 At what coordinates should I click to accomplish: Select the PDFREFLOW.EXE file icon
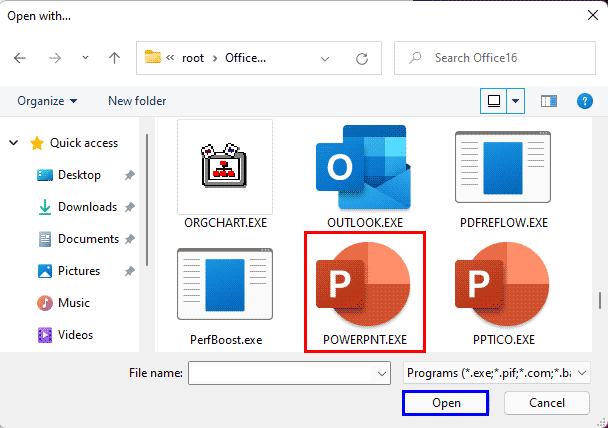(x=503, y=167)
